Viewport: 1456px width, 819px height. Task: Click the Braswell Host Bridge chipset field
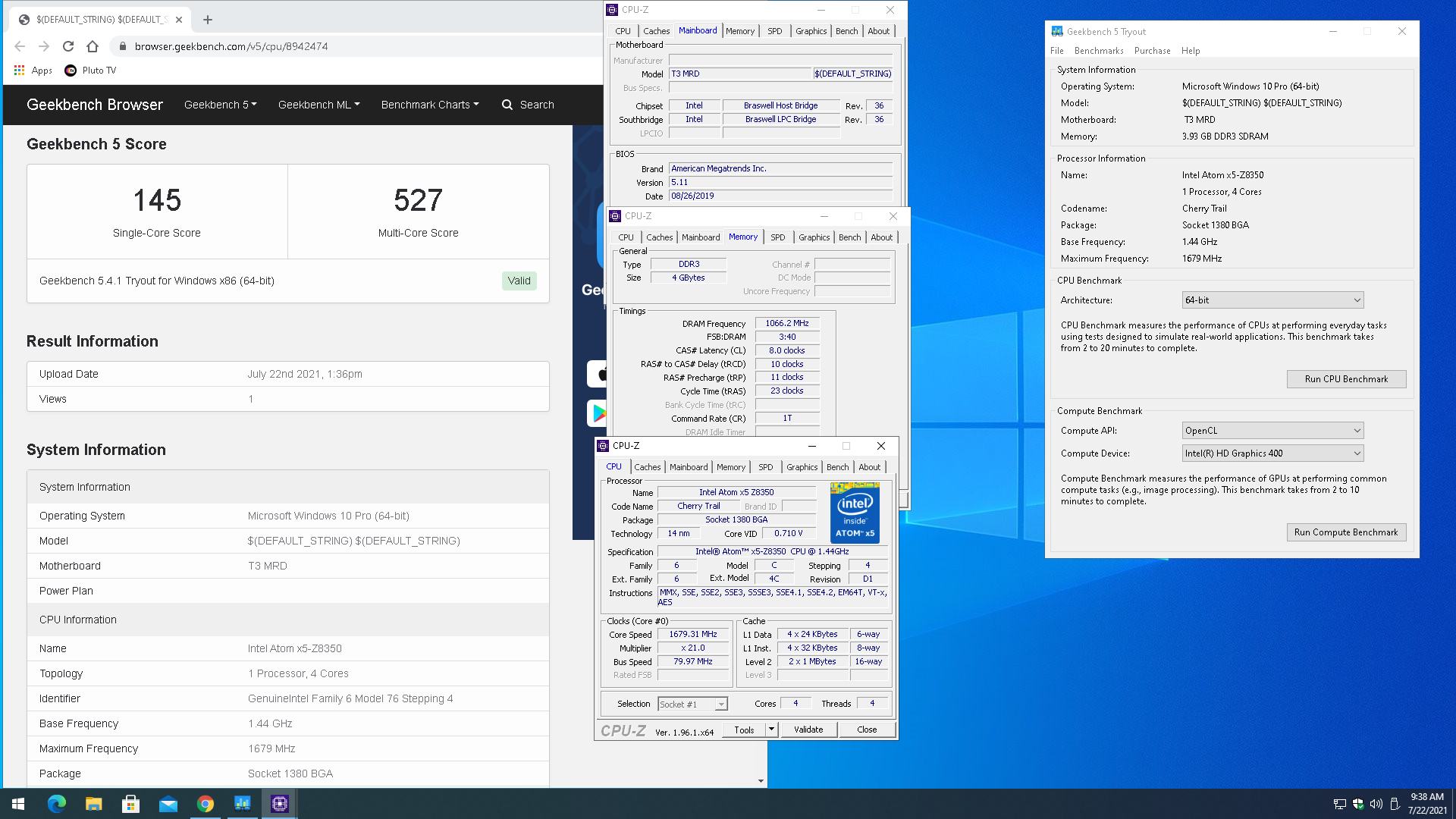[780, 105]
